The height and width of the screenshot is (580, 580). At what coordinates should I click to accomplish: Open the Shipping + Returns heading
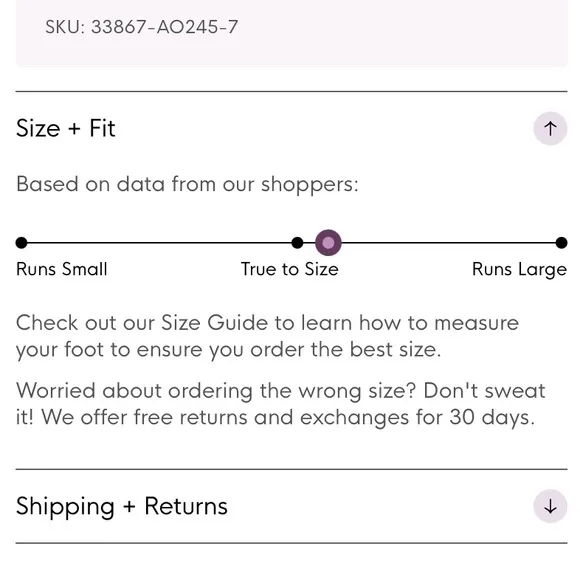coord(122,506)
